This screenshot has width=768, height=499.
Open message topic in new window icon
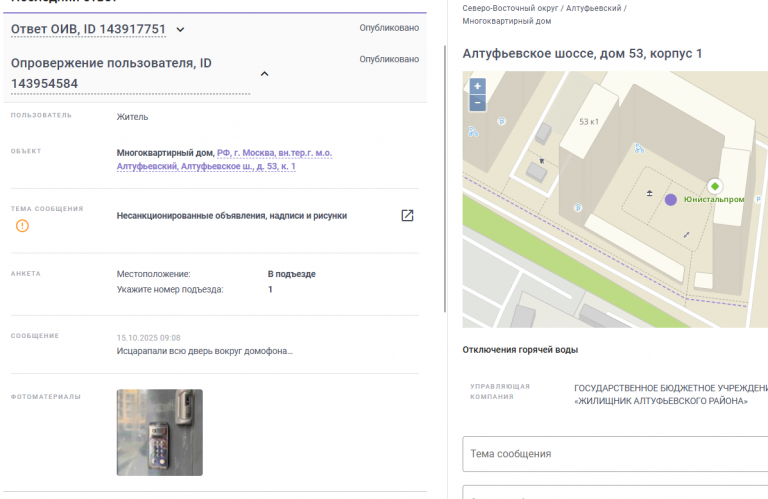tap(408, 215)
